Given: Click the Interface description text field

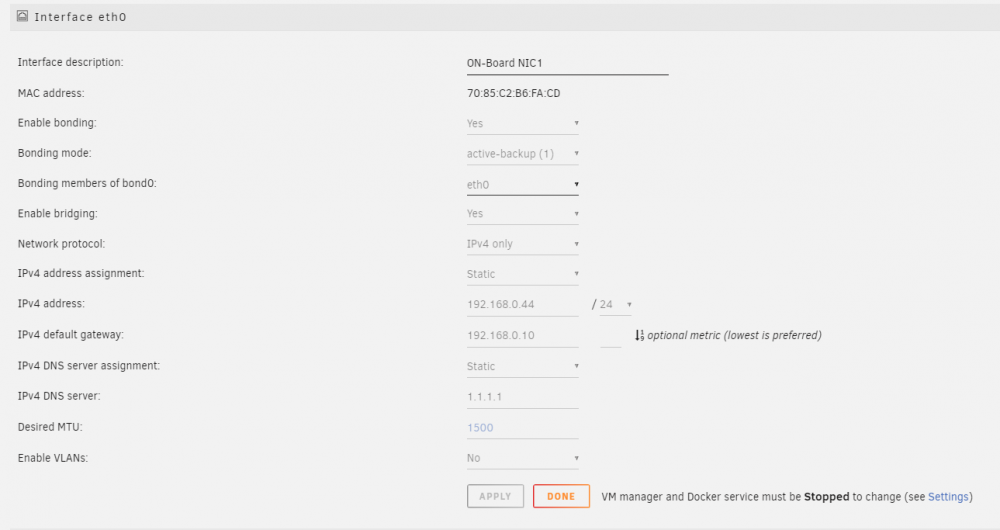Looking at the screenshot, I should (567, 63).
